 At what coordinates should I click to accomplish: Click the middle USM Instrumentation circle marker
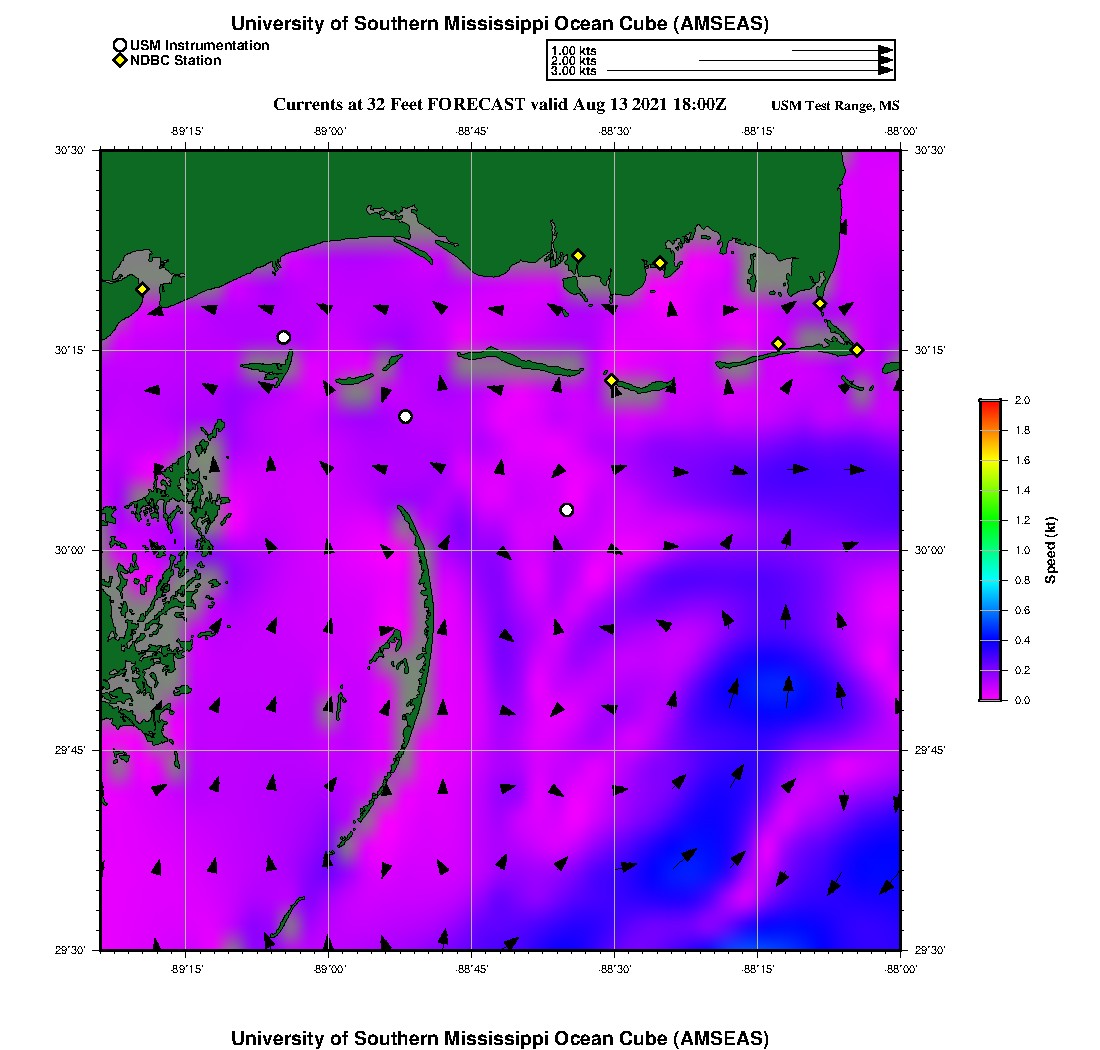[405, 417]
